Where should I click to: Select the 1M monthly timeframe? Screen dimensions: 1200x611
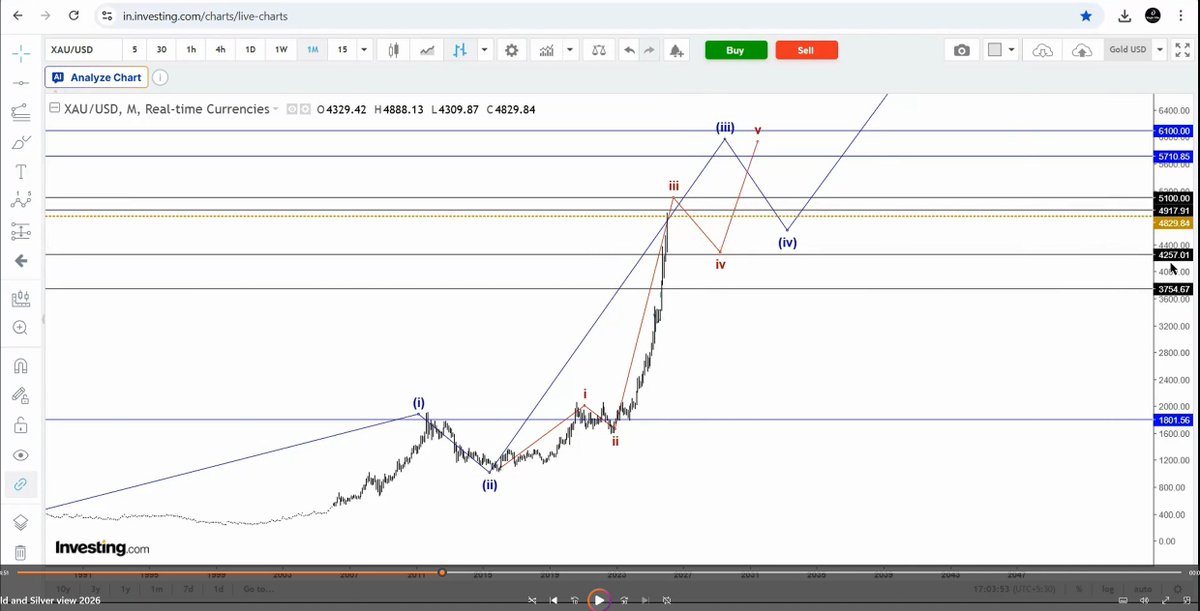(313, 50)
